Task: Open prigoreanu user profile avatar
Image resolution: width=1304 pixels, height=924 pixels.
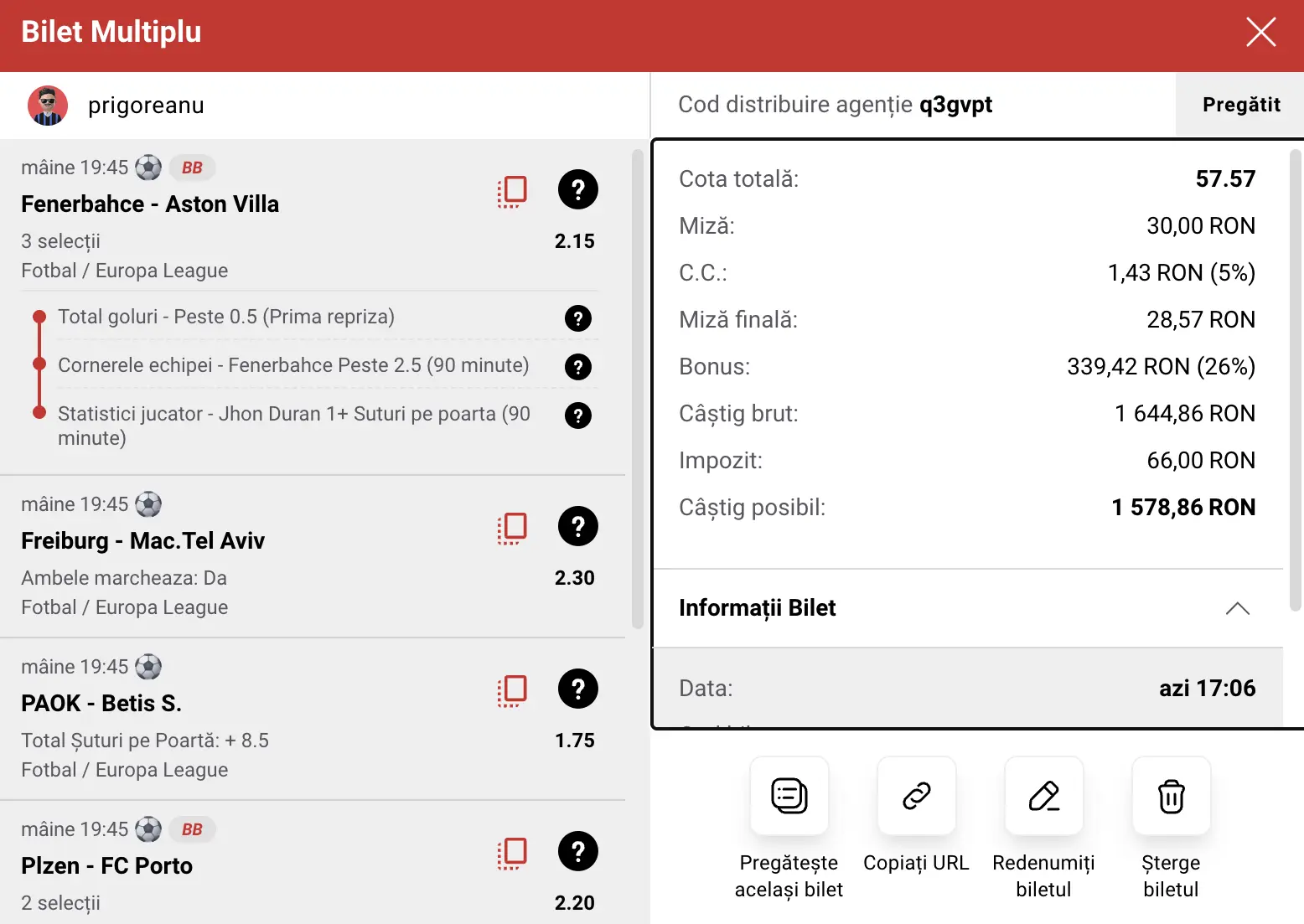Action: pyautogui.click(x=48, y=106)
